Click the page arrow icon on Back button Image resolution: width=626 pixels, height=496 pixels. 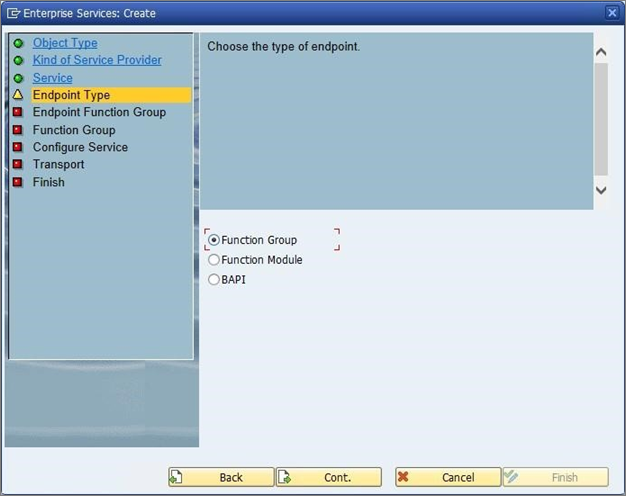[176, 477]
